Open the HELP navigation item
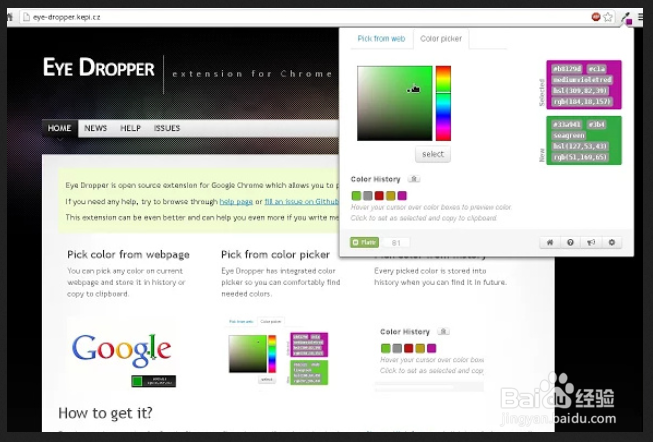 (130, 128)
